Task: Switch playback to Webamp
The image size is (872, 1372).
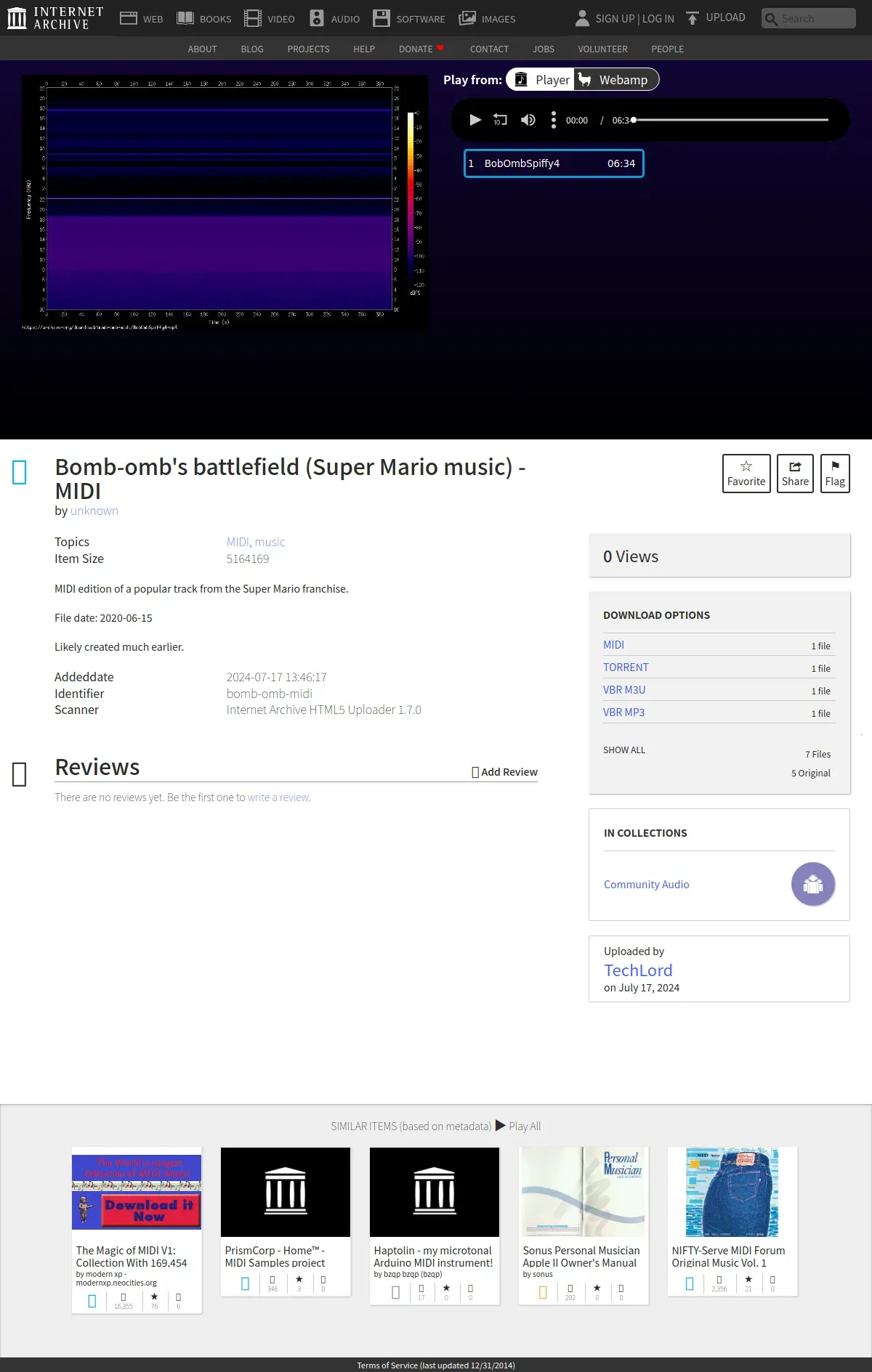Action: [x=618, y=80]
